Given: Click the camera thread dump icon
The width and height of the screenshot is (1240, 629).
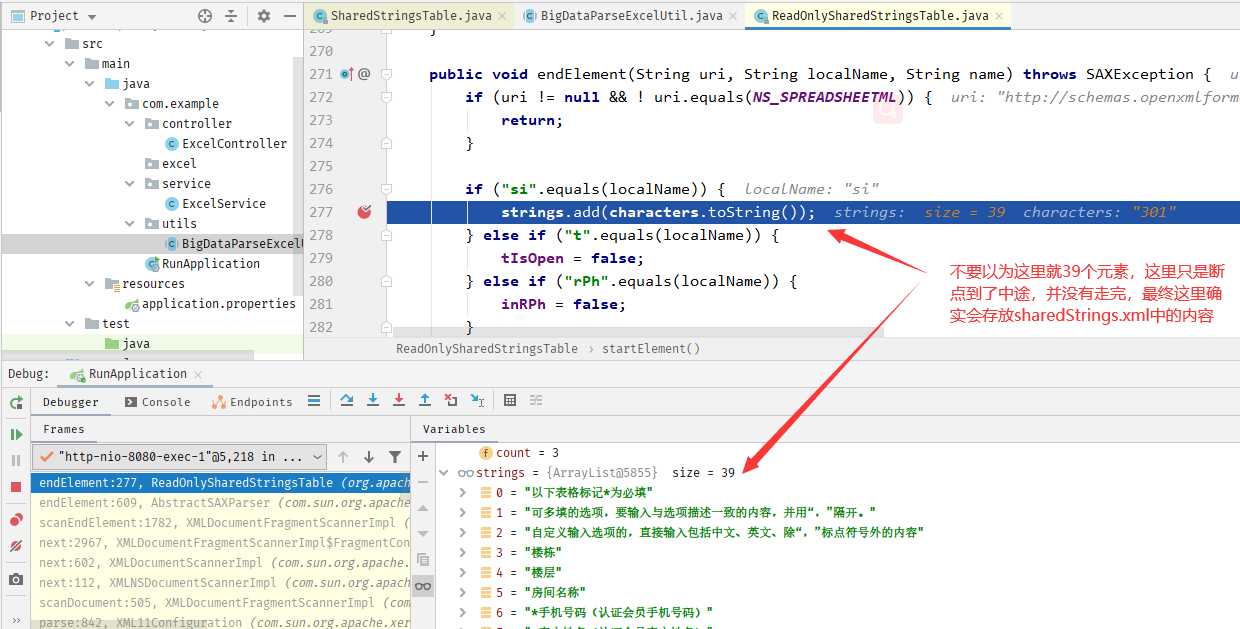Looking at the screenshot, I should click(16, 580).
